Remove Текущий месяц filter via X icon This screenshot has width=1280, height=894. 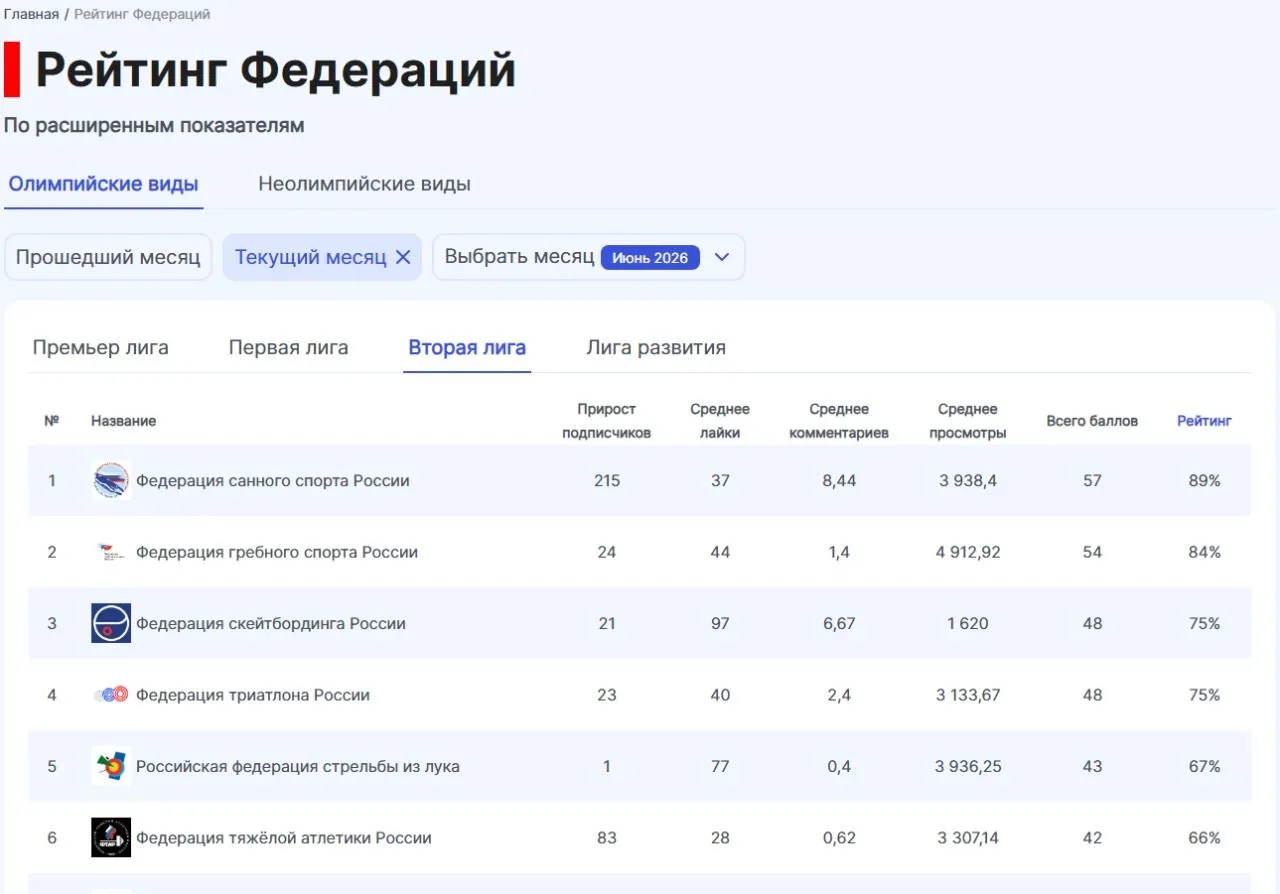click(x=403, y=257)
